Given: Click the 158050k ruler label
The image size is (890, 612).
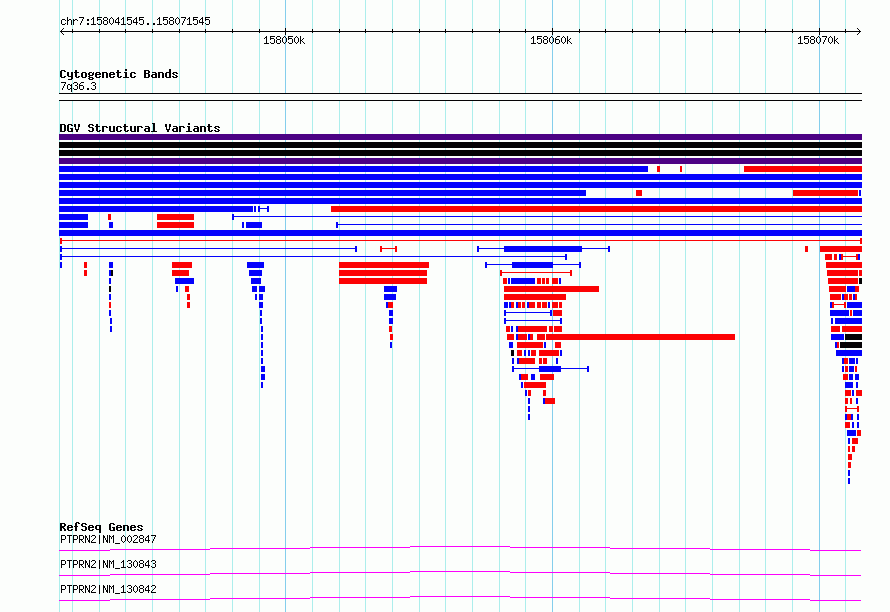Looking at the screenshot, I should [284, 40].
